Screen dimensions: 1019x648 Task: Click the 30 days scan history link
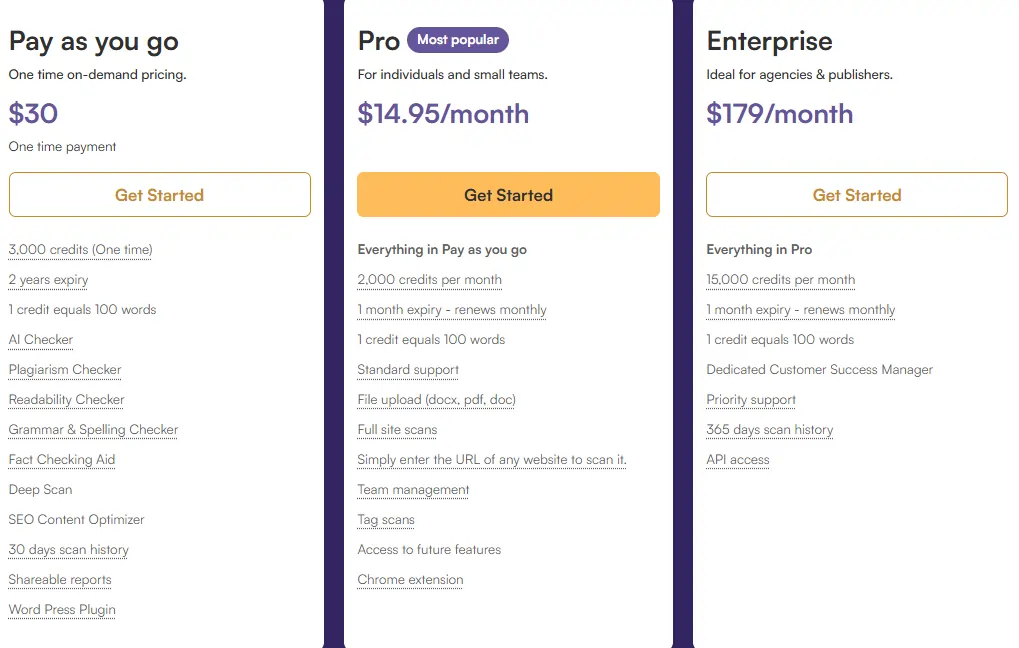tap(68, 550)
